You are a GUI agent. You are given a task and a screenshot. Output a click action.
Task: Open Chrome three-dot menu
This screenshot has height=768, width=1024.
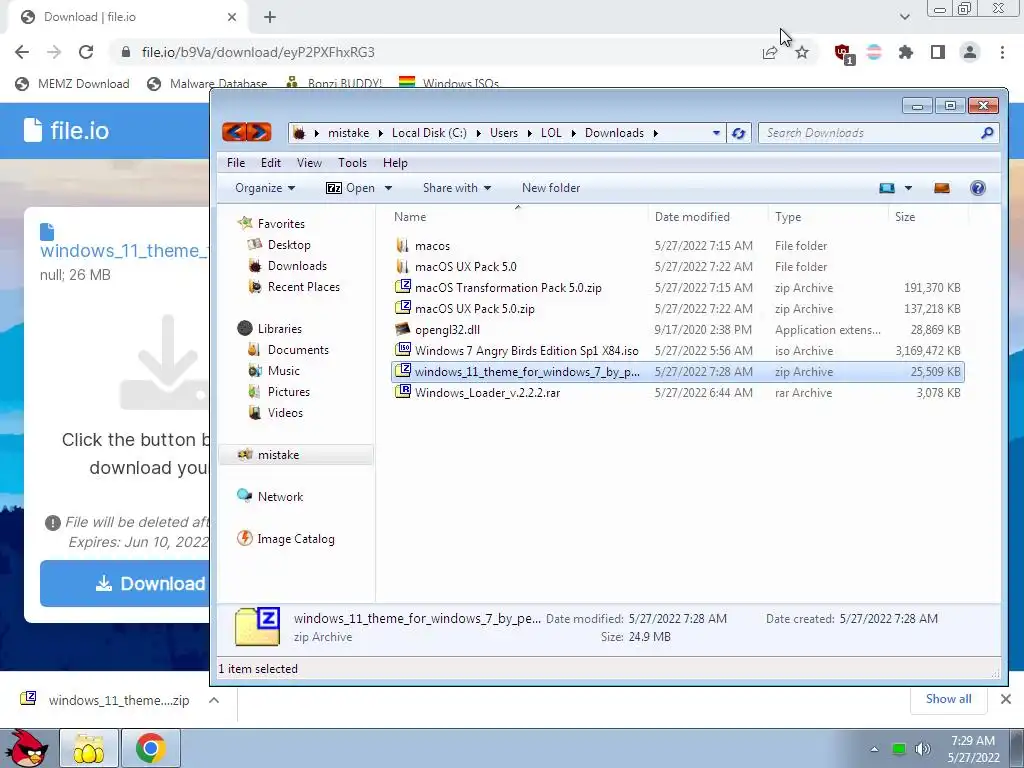click(1002, 52)
